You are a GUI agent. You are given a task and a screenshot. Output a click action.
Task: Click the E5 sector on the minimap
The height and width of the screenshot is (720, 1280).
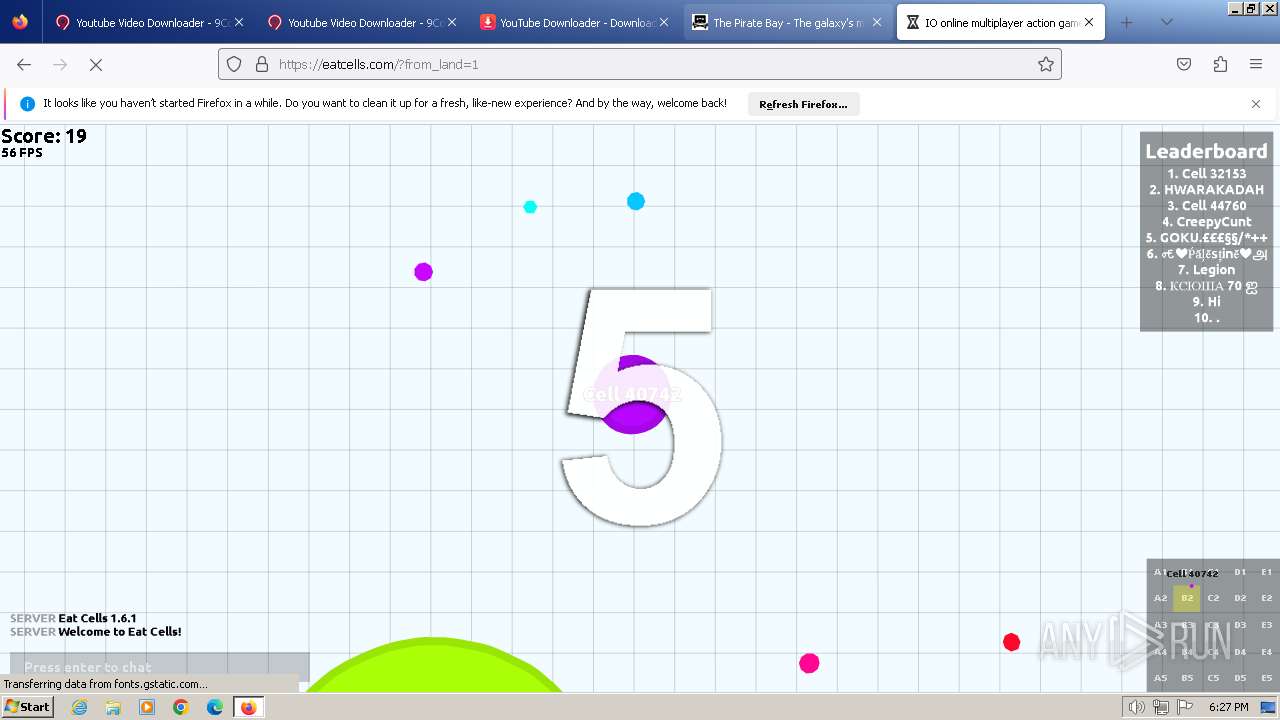(1266, 678)
